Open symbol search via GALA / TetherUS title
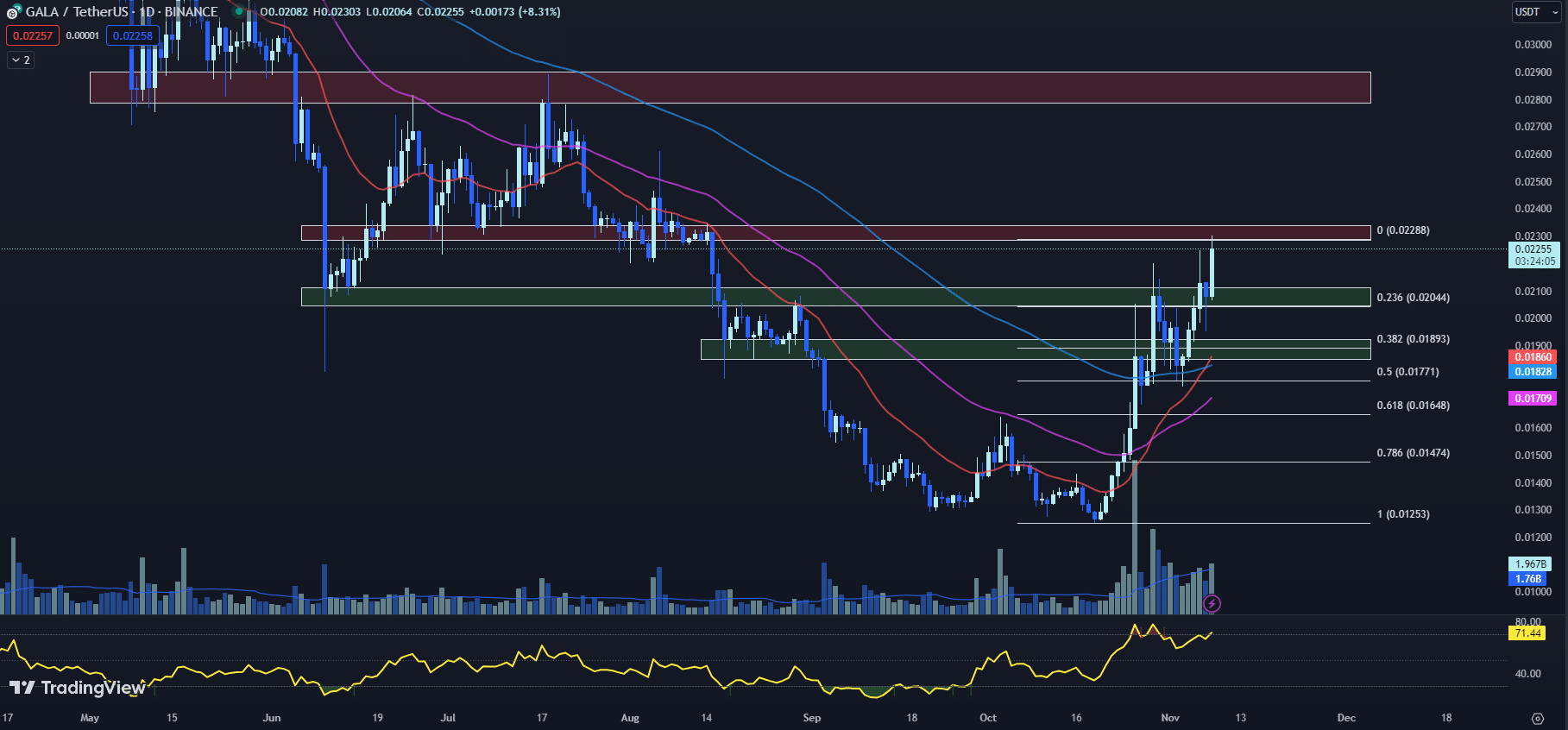Viewport: 1568px width, 730px height. [122, 12]
